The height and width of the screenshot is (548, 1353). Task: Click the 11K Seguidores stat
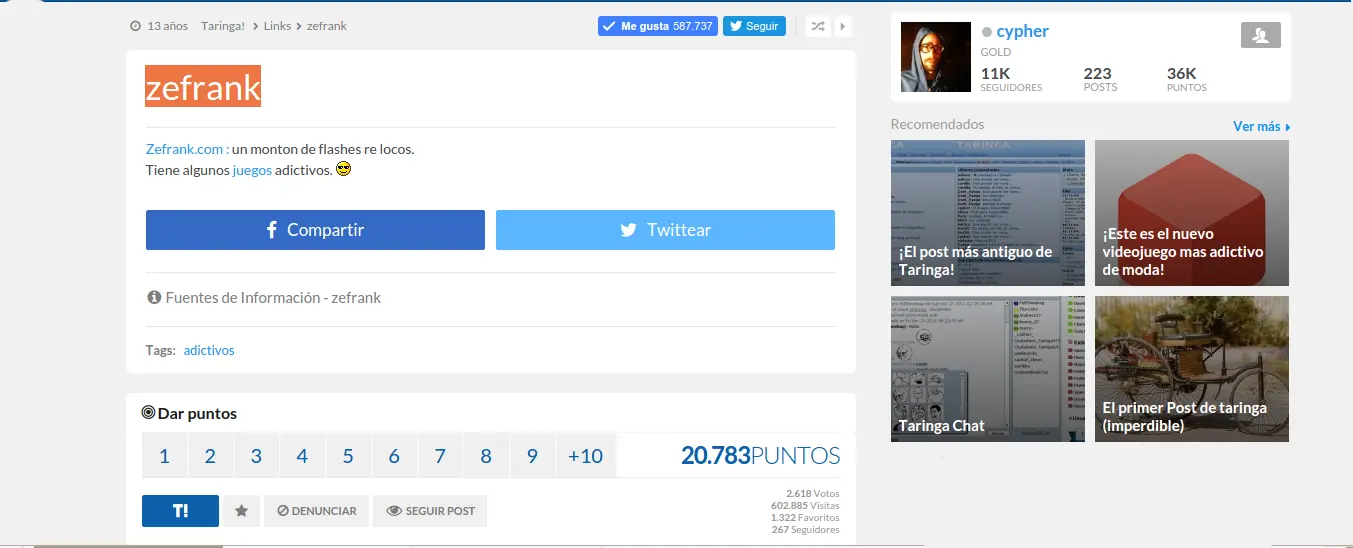1011,79
